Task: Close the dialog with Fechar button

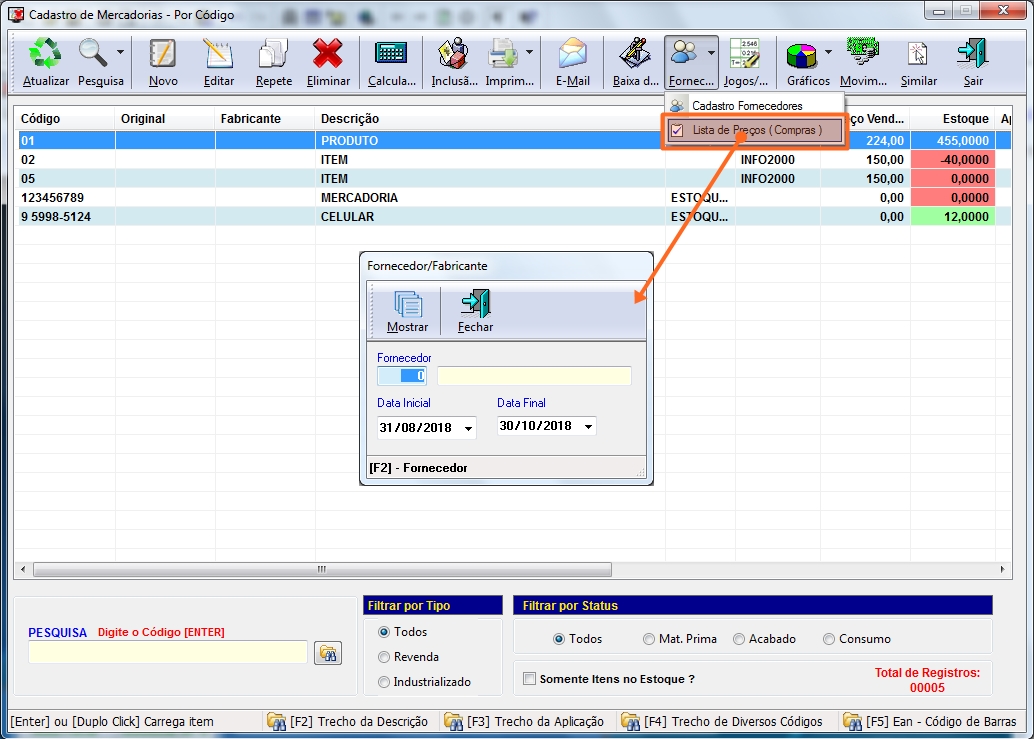Action: [475, 305]
